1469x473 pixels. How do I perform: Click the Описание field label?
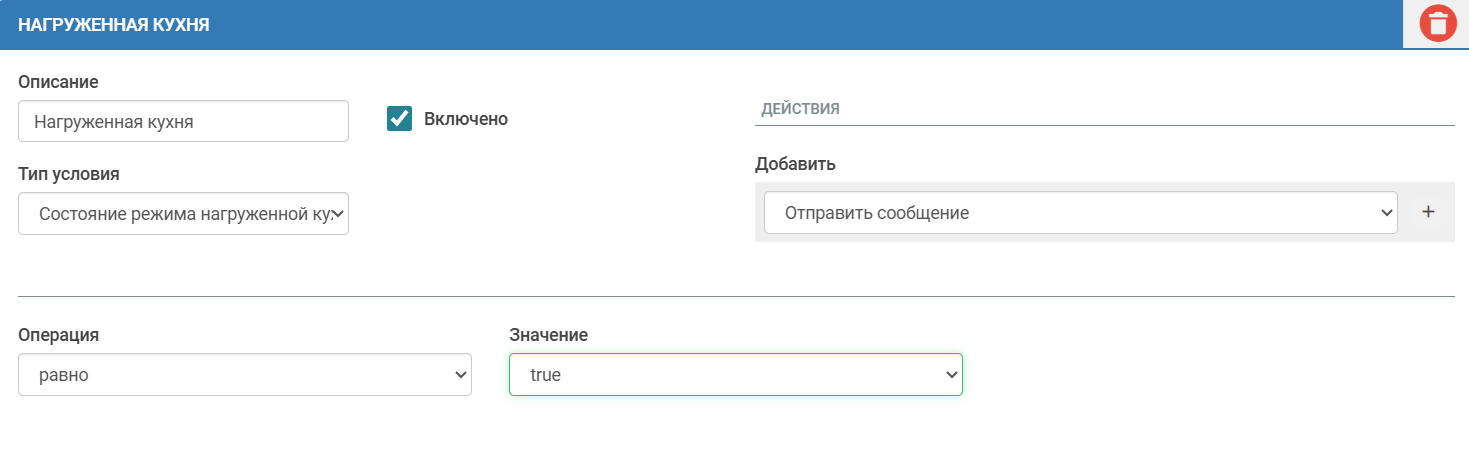click(58, 82)
